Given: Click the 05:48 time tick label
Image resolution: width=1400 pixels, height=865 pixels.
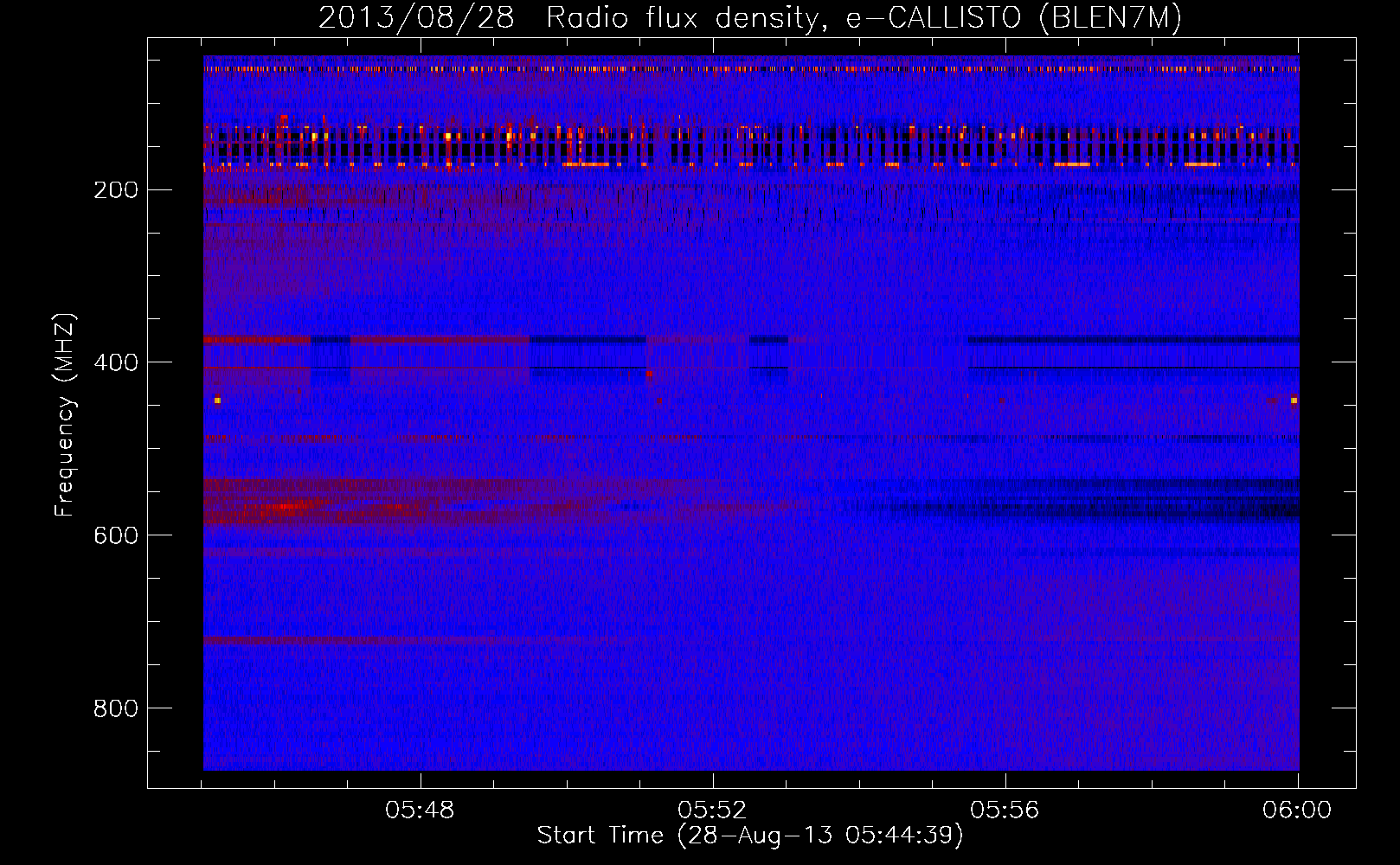Looking at the screenshot, I should pos(420,811).
